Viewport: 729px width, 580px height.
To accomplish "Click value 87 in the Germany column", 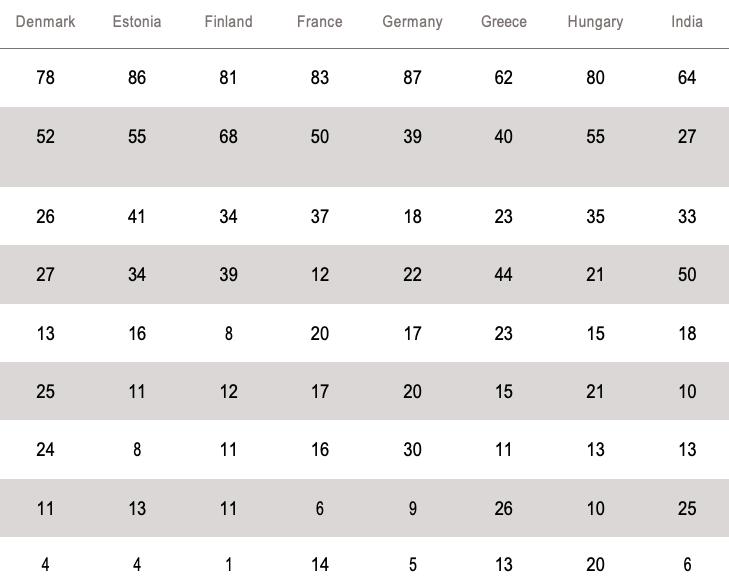I will pos(412,78).
